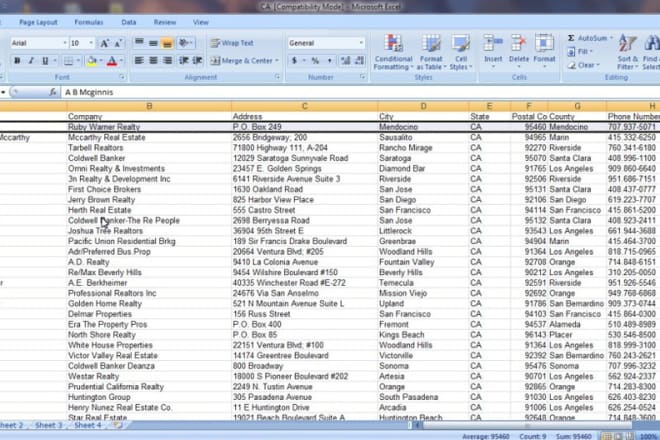Open the Data ribbon tab

pyautogui.click(x=128, y=22)
